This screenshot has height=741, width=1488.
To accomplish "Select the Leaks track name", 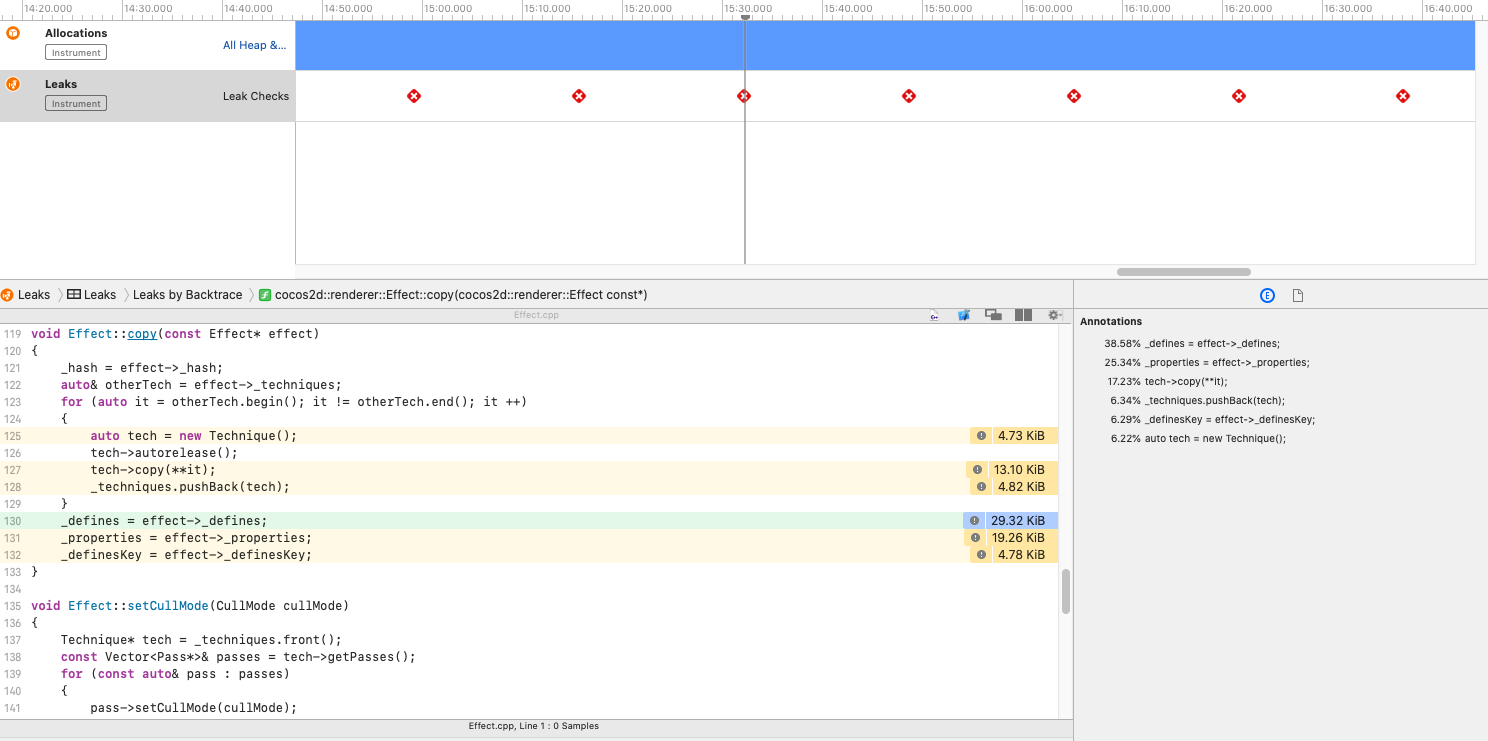I will click(x=61, y=84).
